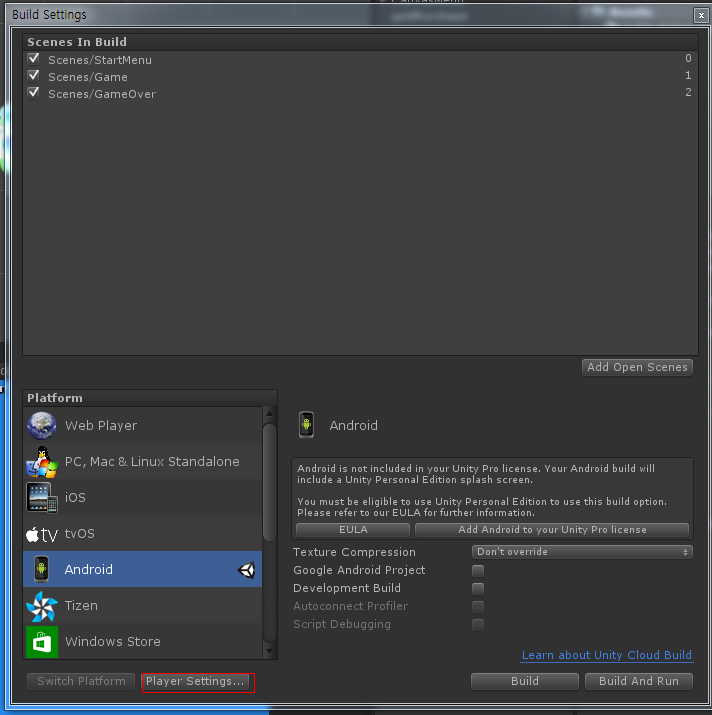Click the green Windows Store icon
This screenshot has width=712, height=715.
(x=42, y=642)
